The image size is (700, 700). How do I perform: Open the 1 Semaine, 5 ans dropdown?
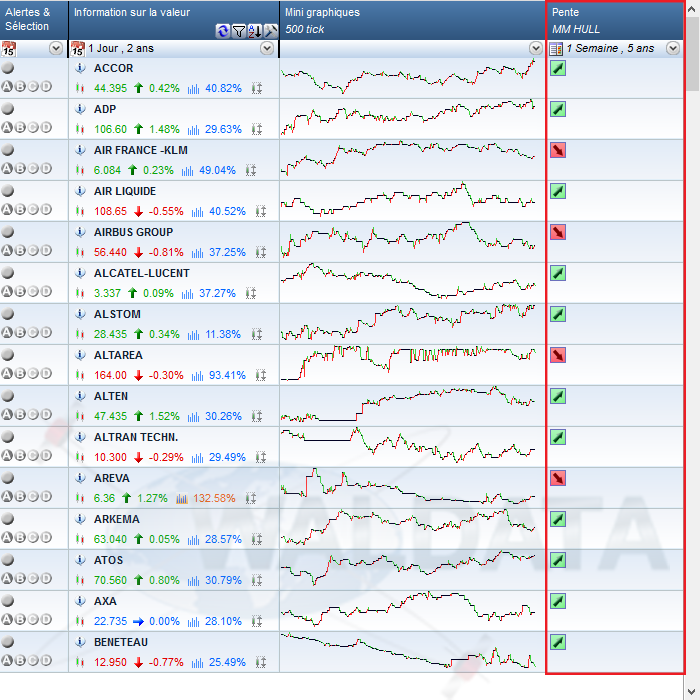(673, 48)
